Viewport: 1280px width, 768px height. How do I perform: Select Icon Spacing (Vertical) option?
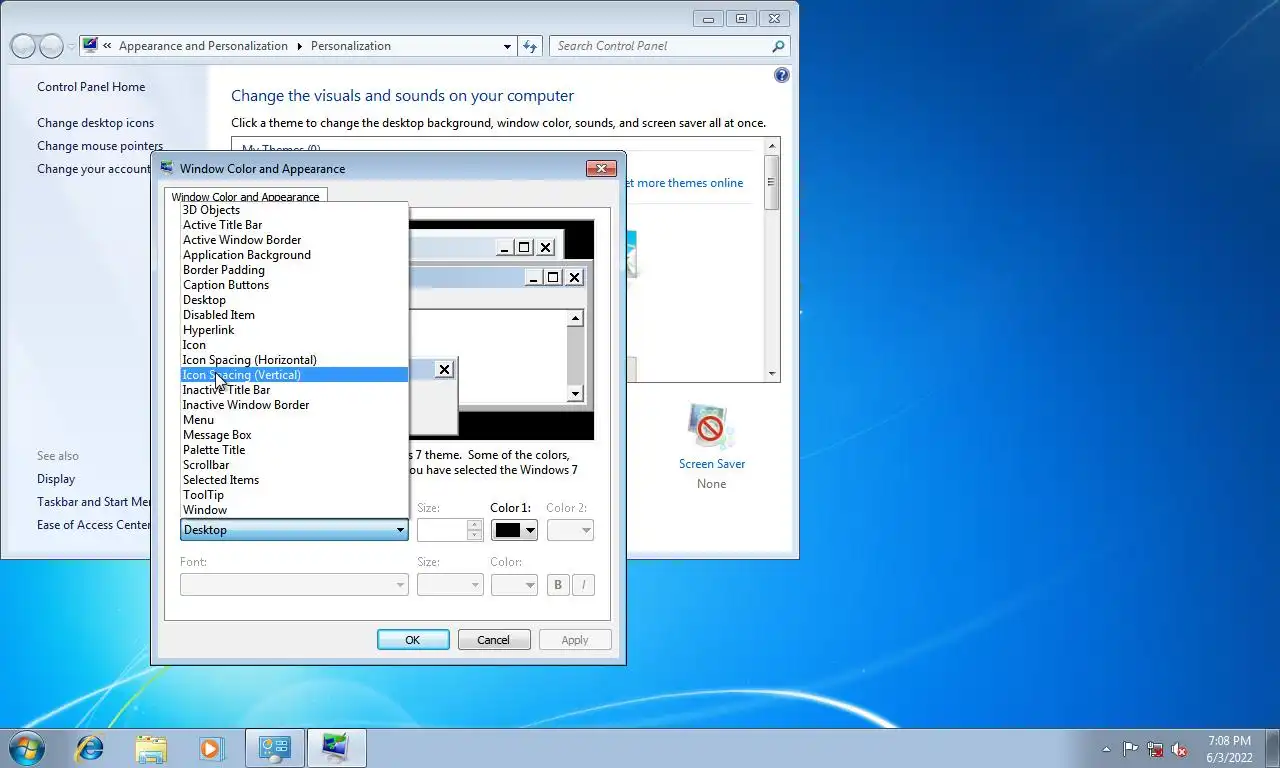coord(294,375)
